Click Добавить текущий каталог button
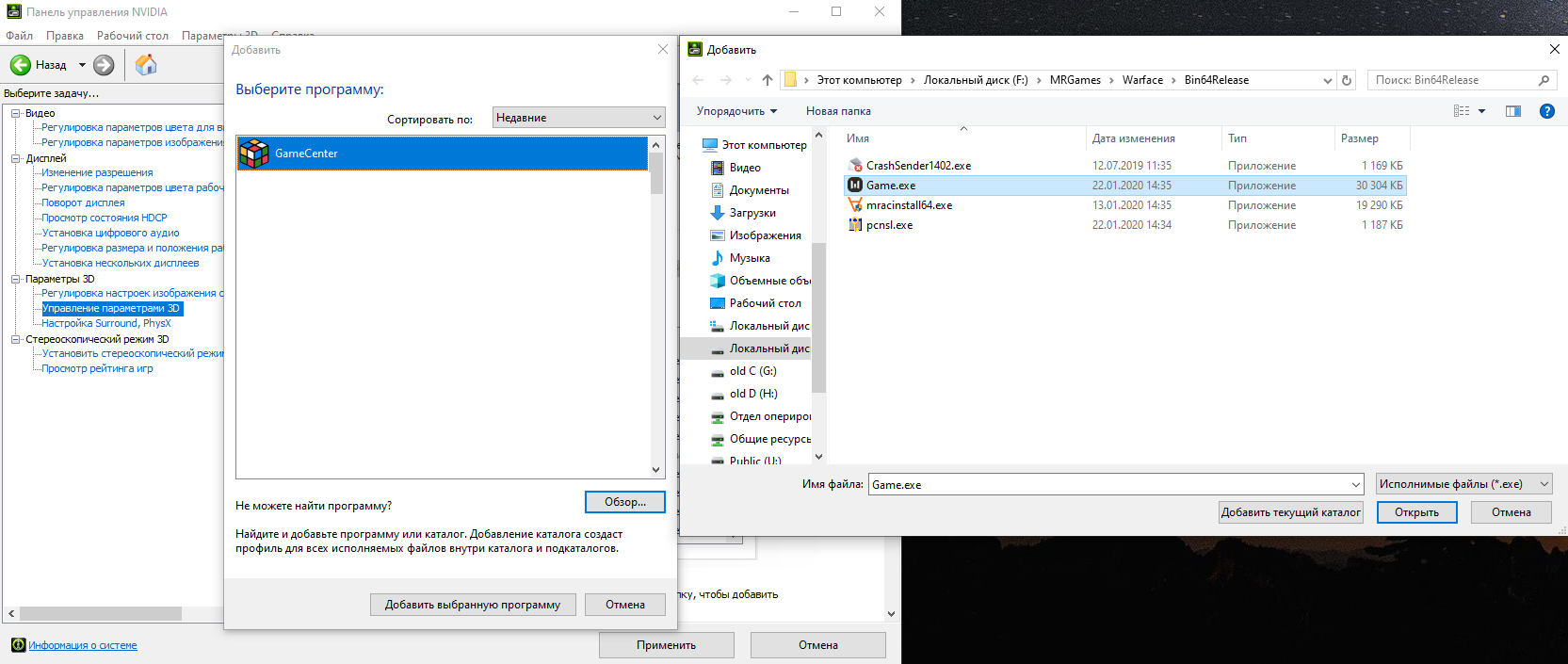Image resolution: width=1568 pixels, height=664 pixels. point(1291,512)
